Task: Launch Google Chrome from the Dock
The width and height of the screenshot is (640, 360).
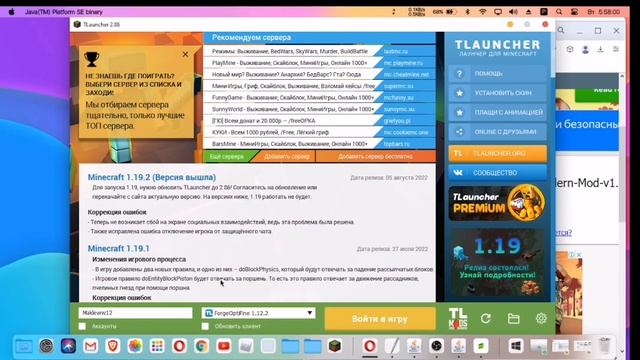Action: point(201,346)
